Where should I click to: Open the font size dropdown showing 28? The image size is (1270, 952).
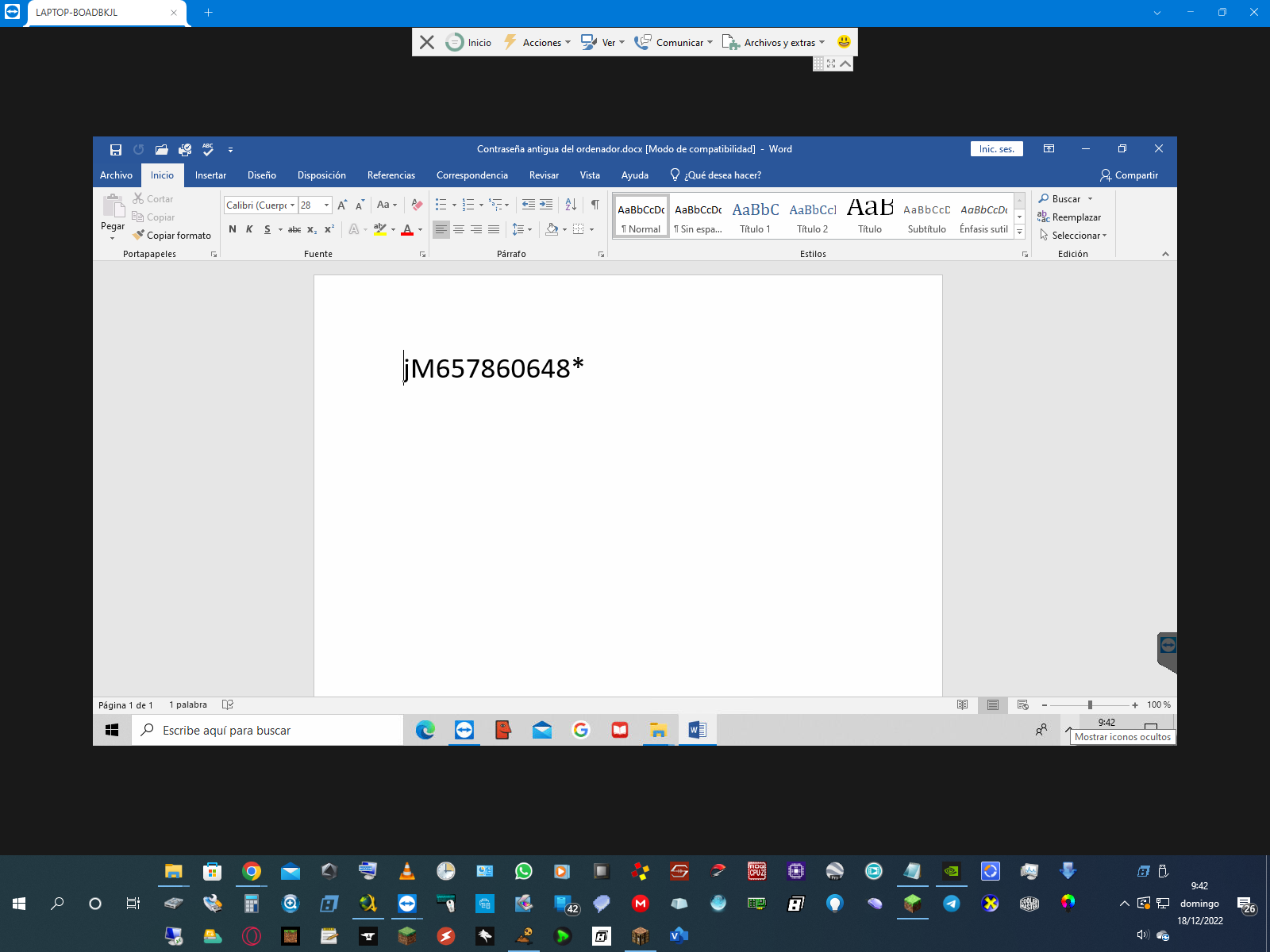coord(326,205)
